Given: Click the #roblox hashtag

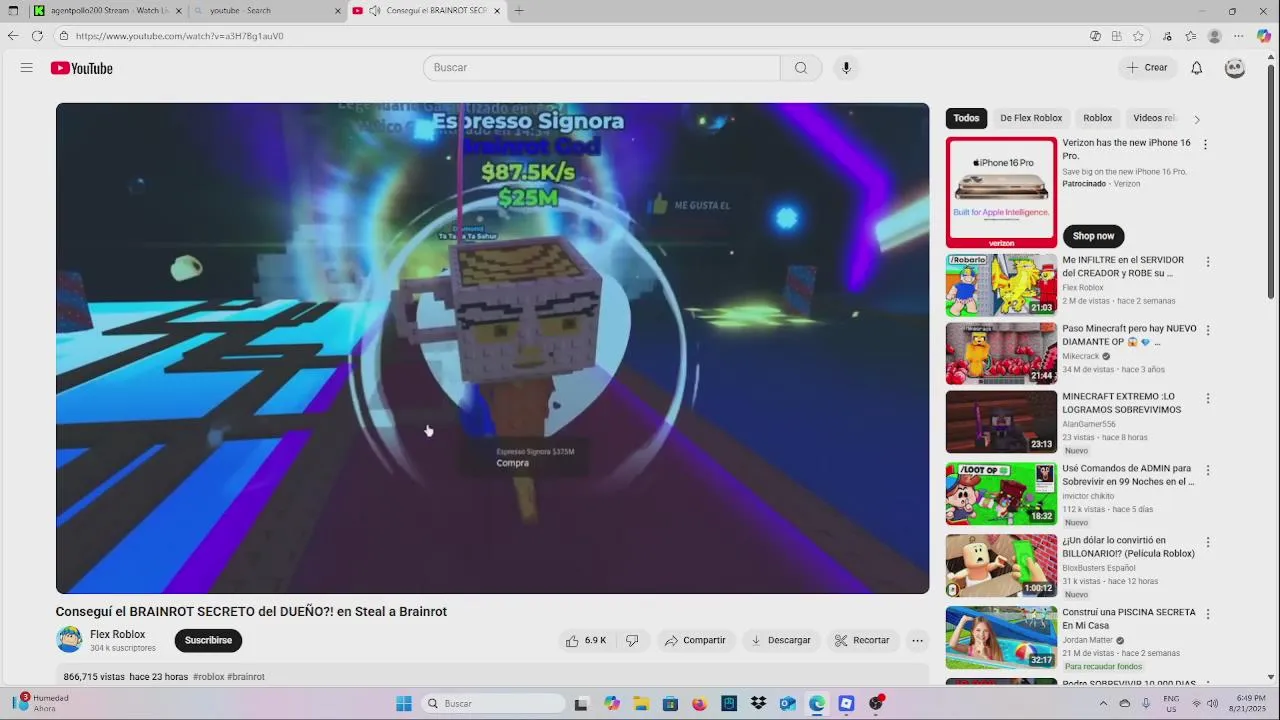Looking at the screenshot, I should [x=208, y=677].
